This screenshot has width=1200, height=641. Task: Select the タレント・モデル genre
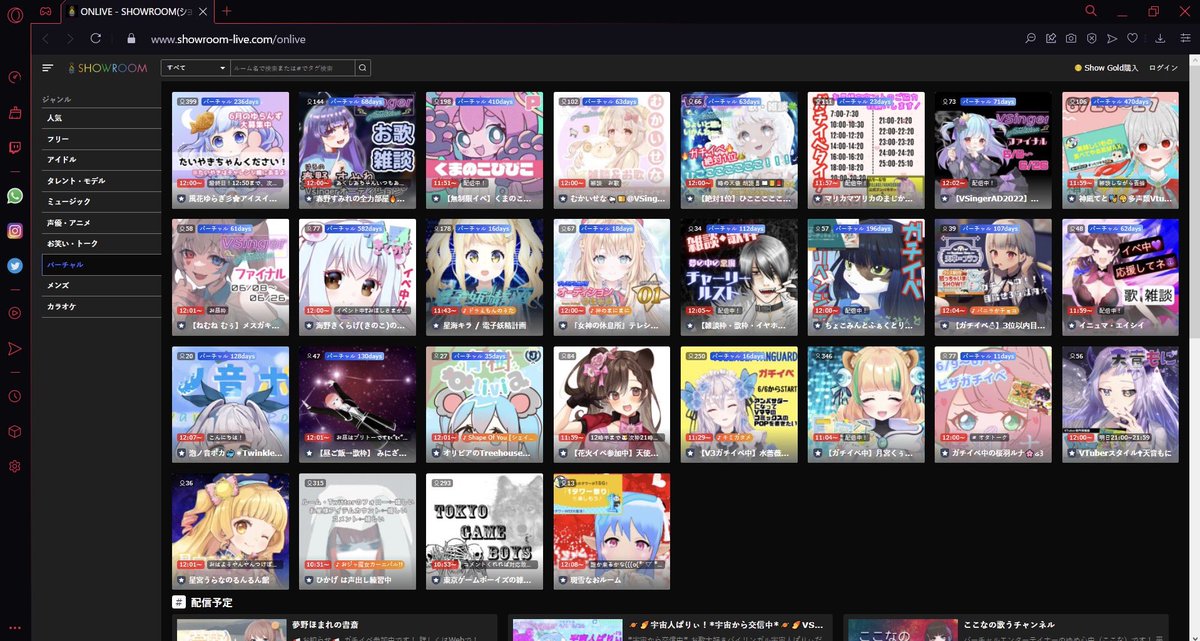(101, 181)
